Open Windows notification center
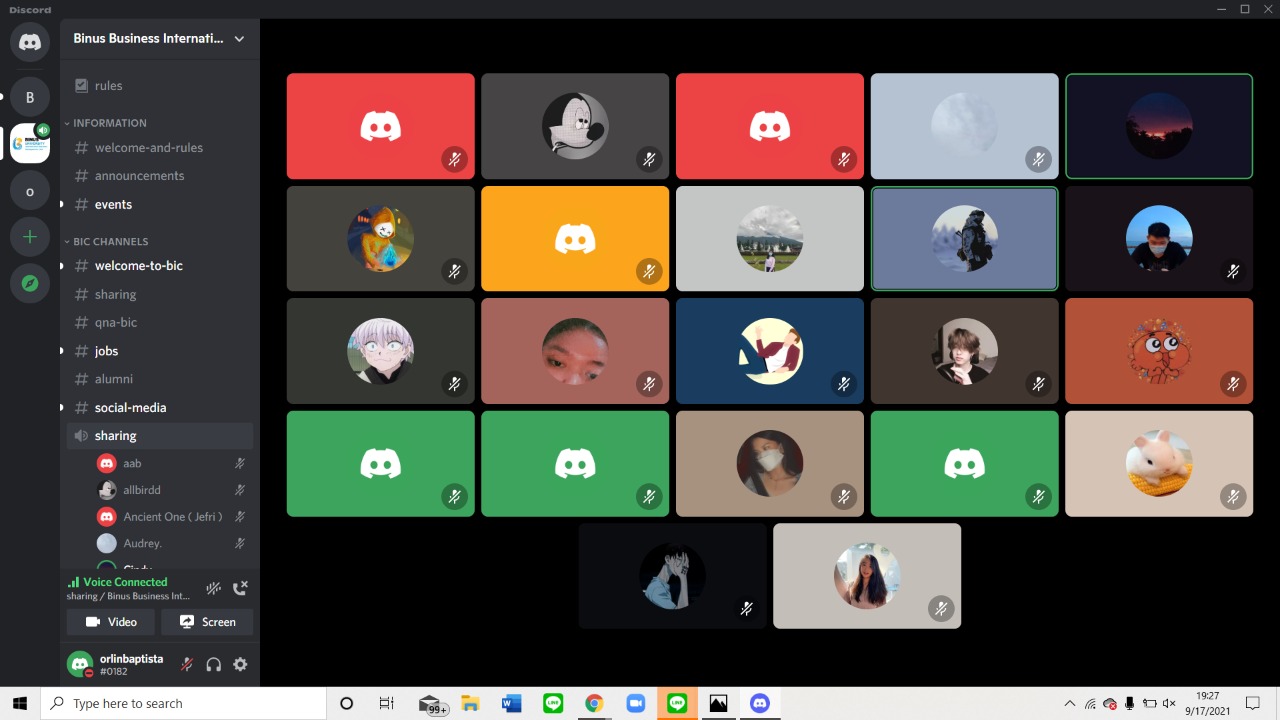The image size is (1280, 720). coord(1252,704)
